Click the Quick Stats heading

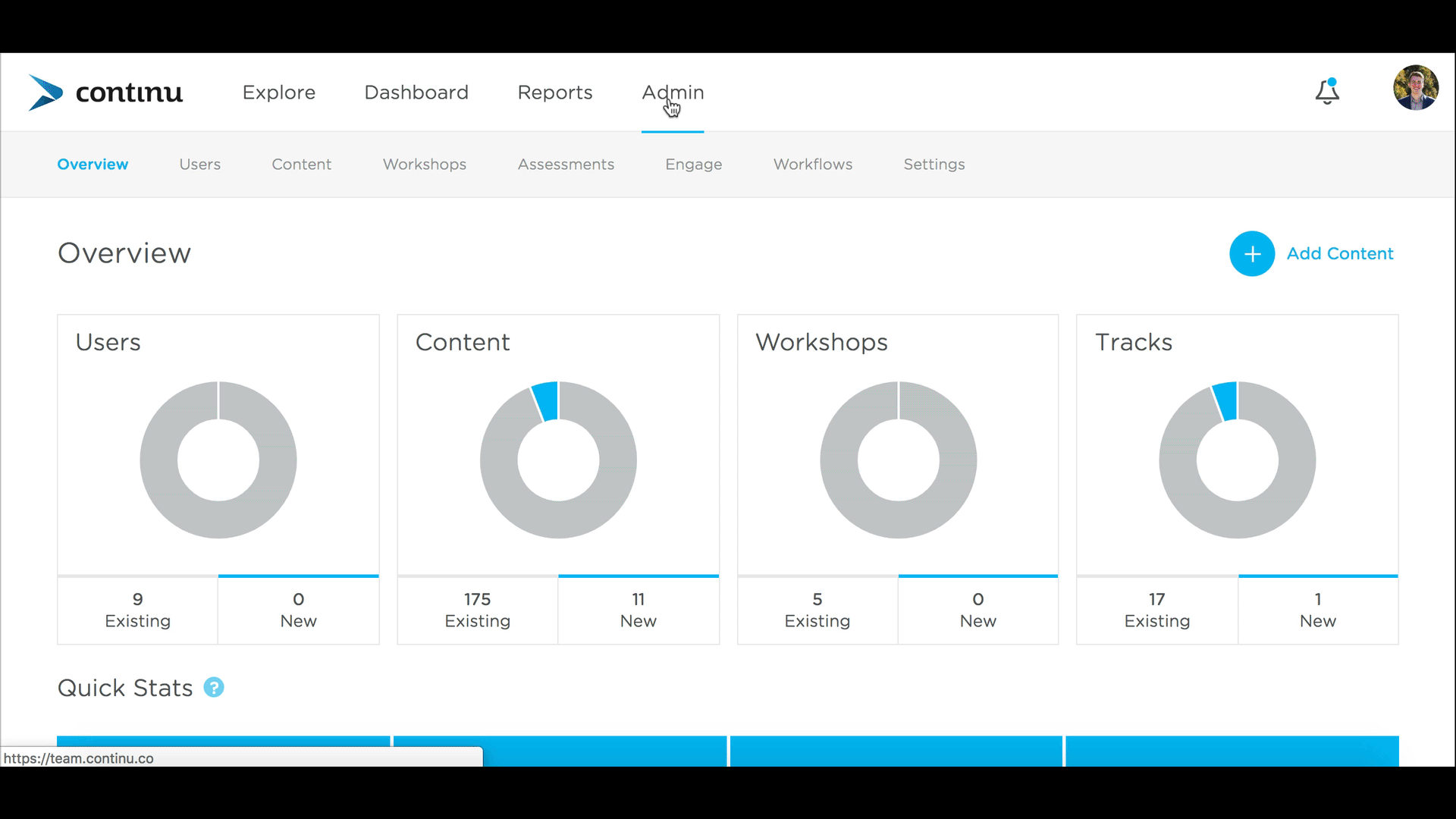(x=125, y=688)
